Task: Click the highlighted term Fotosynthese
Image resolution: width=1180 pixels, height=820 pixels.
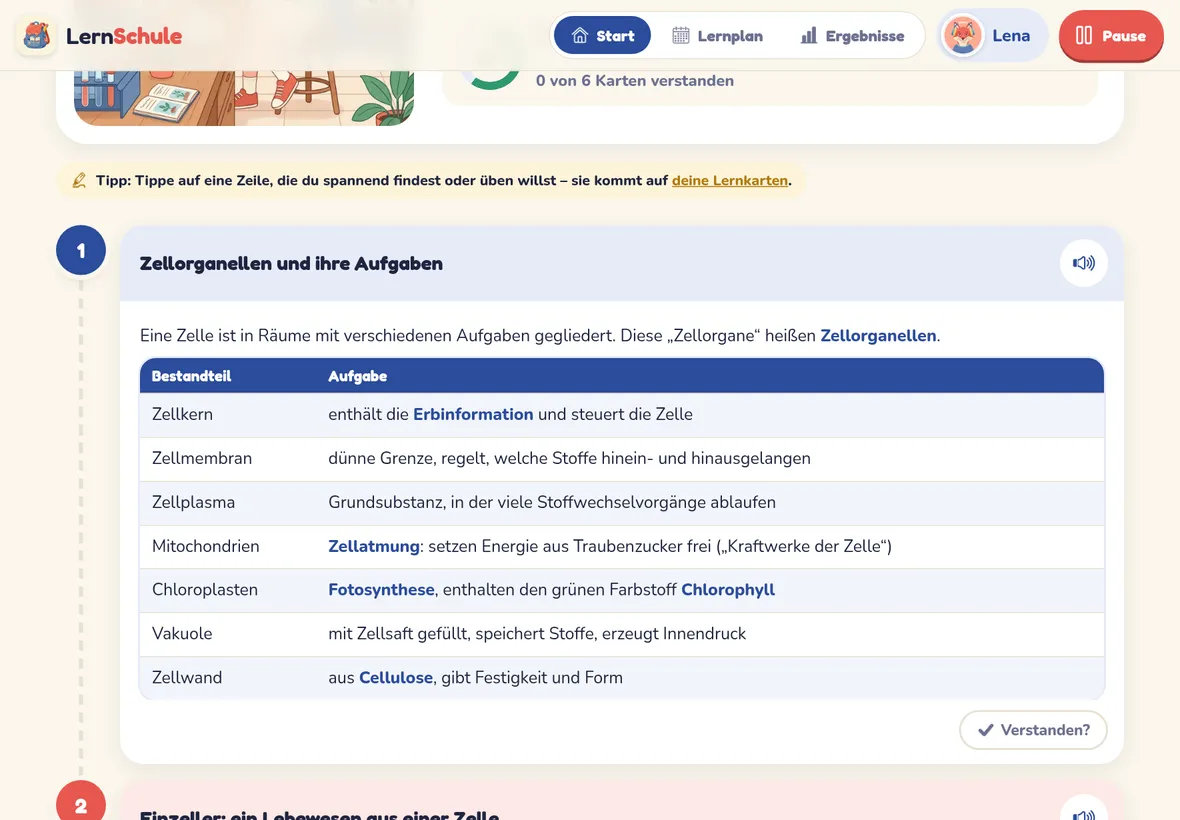Action: [381, 590]
